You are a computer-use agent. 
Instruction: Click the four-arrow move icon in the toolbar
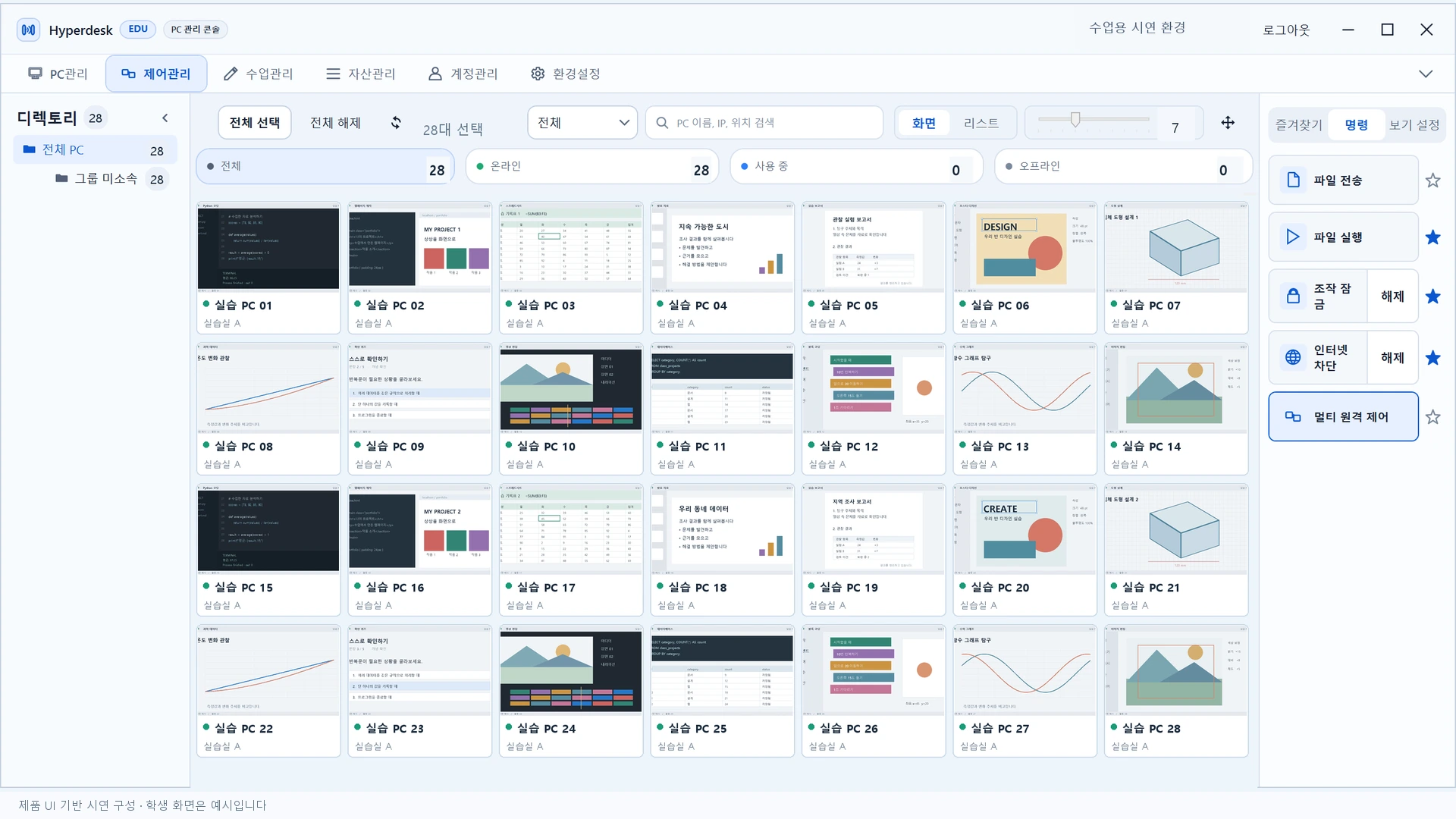point(1228,123)
